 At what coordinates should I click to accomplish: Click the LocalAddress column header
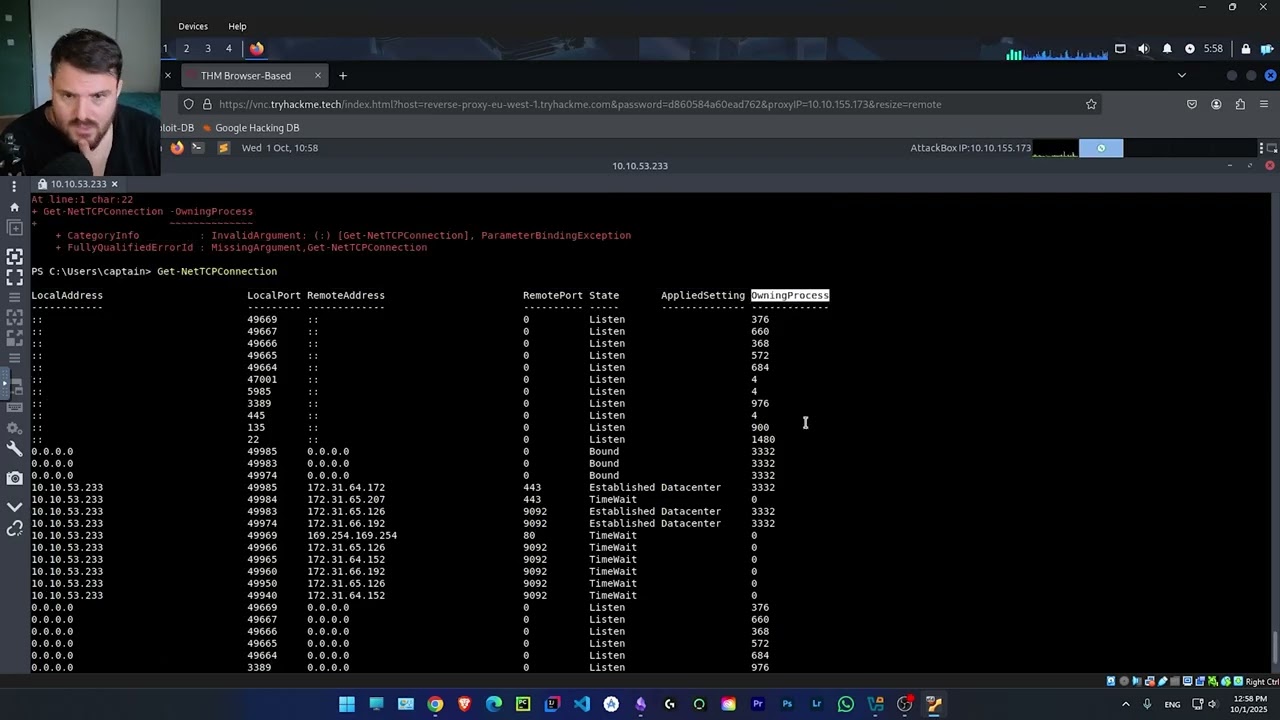pos(67,295)
